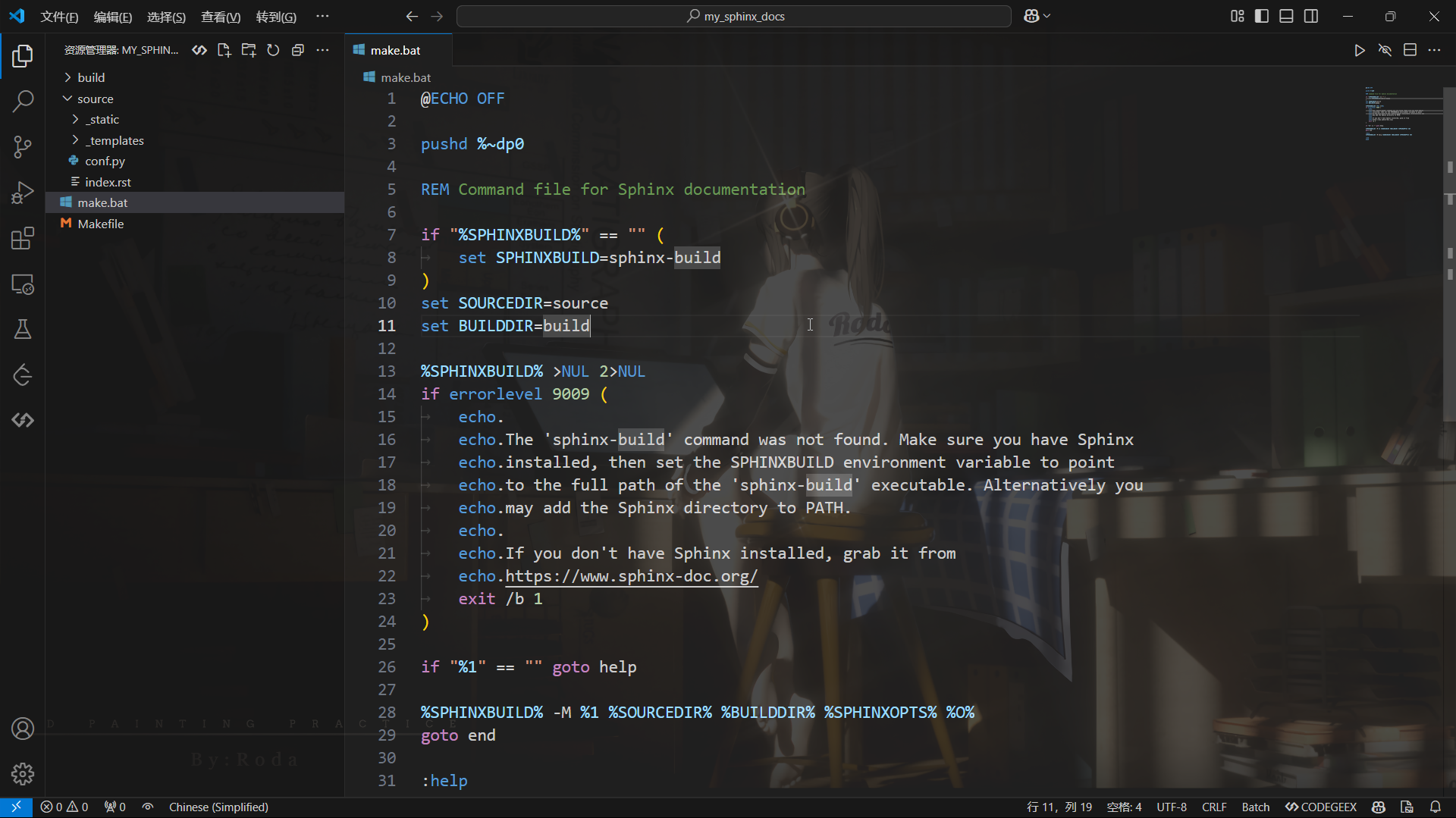Screen dimensions: 1456x818
Task: Open the Source Control view
Action: click(x=23, y=146)
